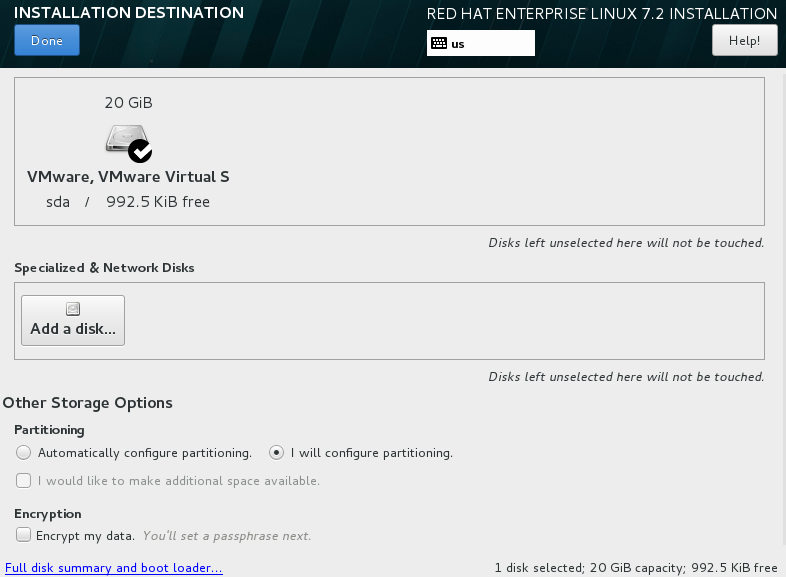The height and width of the screenshot is (577, 786).
Task: Click the "VMware, VMware Virtual S" disk name
Action: [x=128, y=177]
